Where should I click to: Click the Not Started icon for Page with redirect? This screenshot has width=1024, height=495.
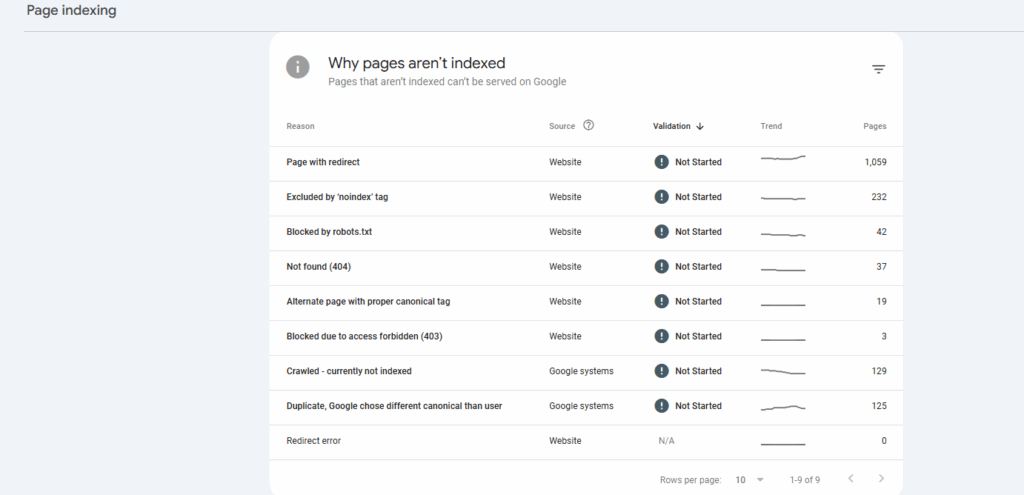coord(661,162)
